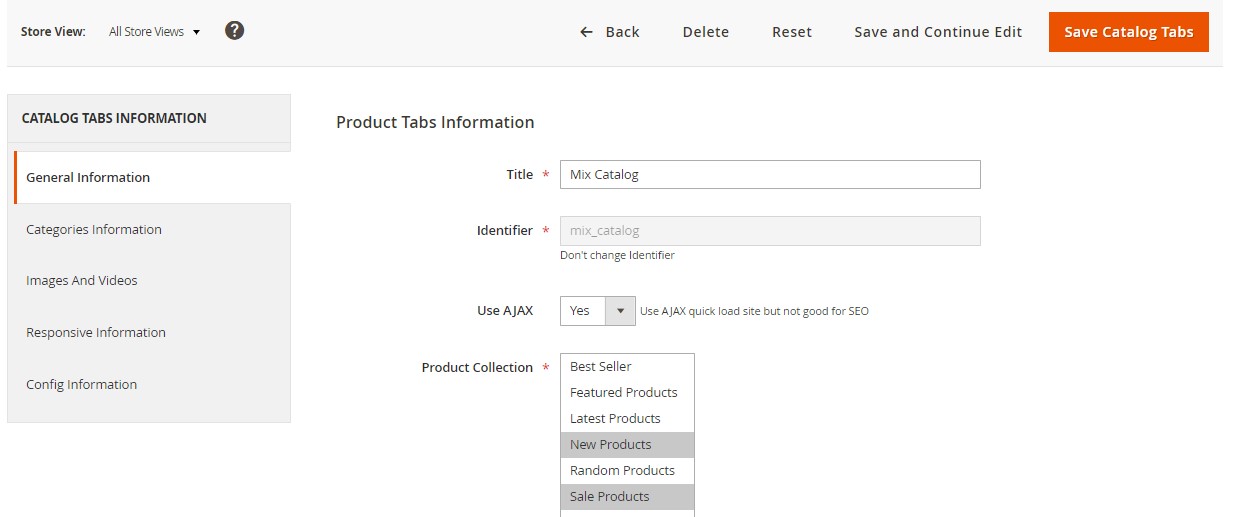The height and width of the screenshot is (517, 1234).
Task: Select the Config Information tab
Action: (82, 385)
